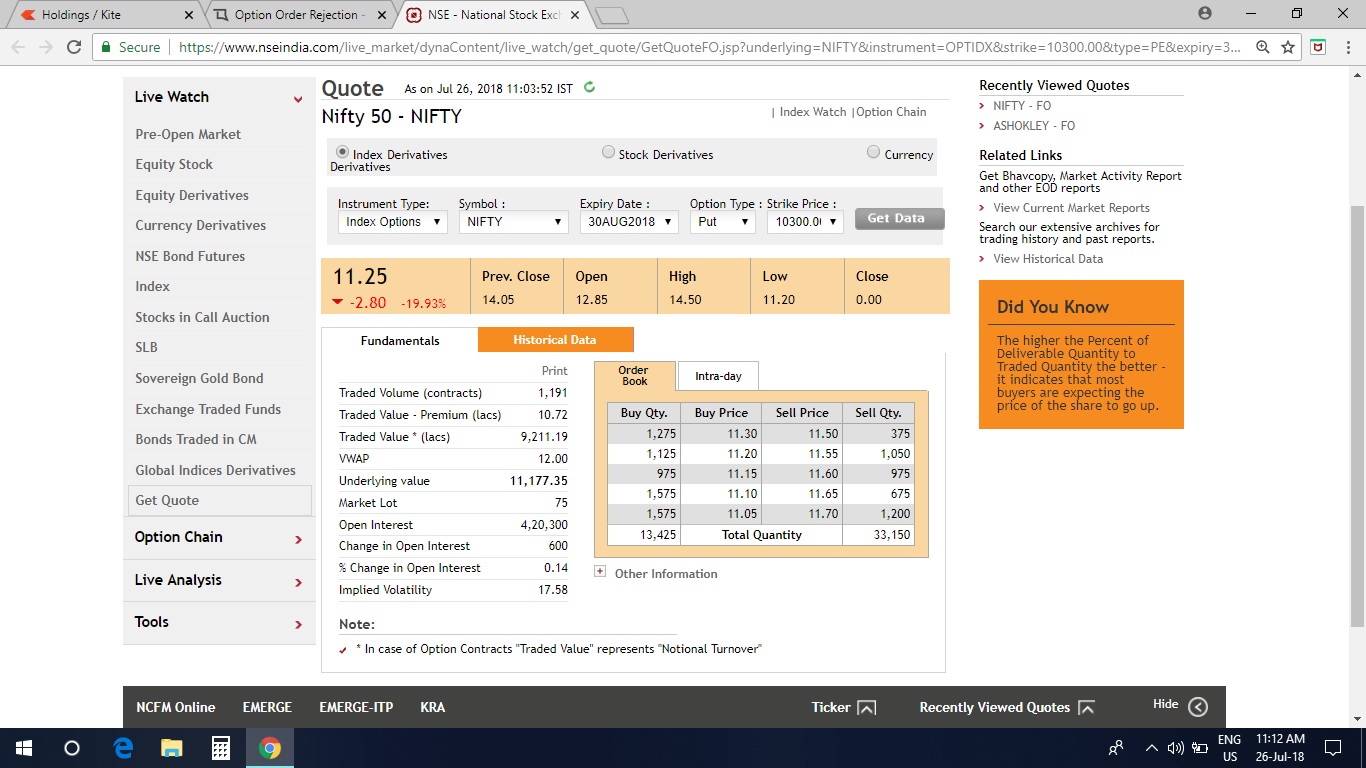
Task: Click the Get Data button
Action: [x=898, y=219]
